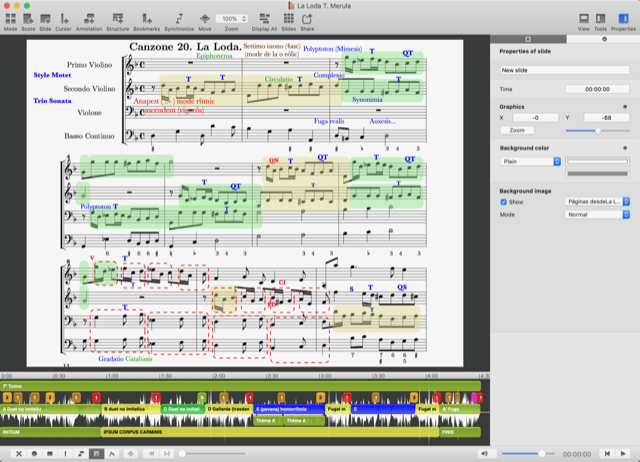The image size is (640, 462).
Task: Choose the Move tool
Action: [x=205, y=20]
